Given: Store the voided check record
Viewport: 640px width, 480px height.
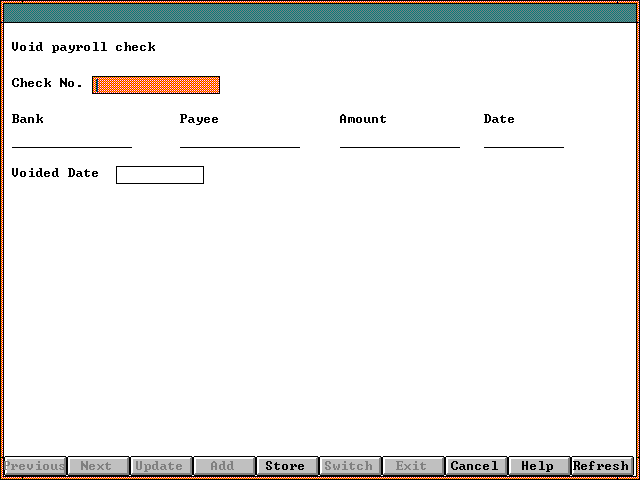Looking at the screenshot, I should (x=285, y=466).
